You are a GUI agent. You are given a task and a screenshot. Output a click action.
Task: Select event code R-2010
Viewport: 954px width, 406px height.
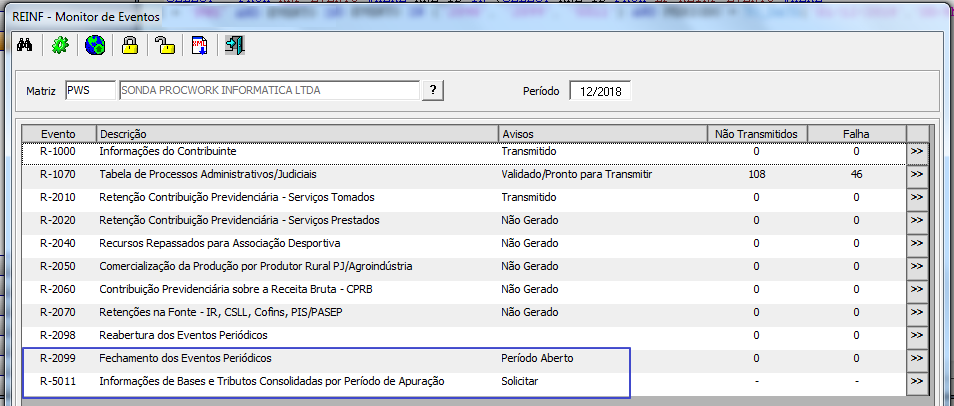click(x=57, y=197)
